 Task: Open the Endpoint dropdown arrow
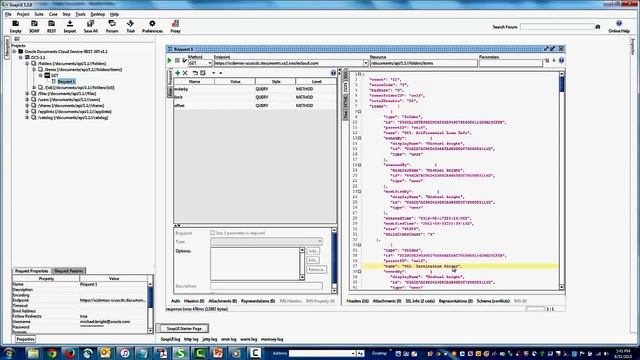[366, 63]
